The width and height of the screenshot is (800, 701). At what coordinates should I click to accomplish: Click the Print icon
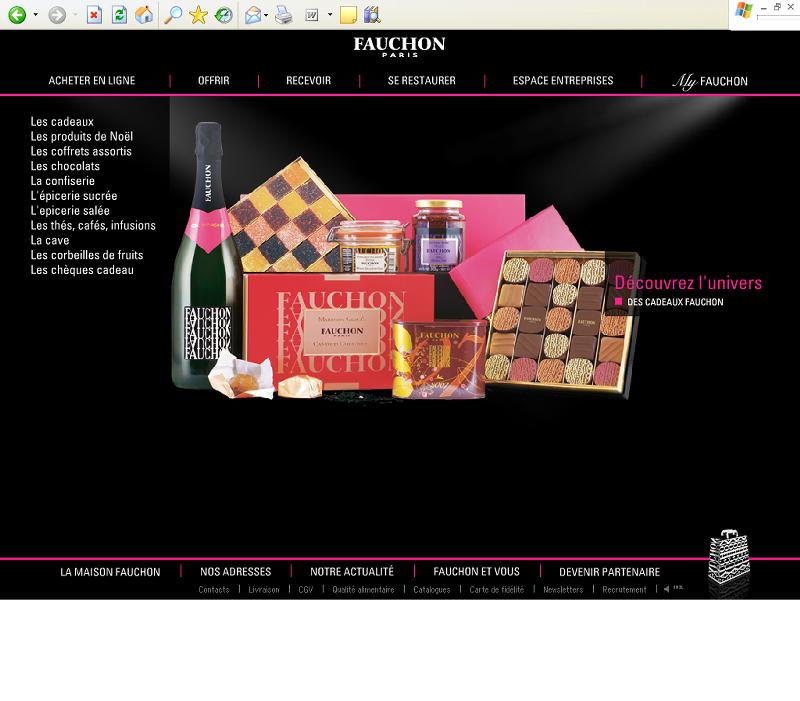tap(284, 15)
